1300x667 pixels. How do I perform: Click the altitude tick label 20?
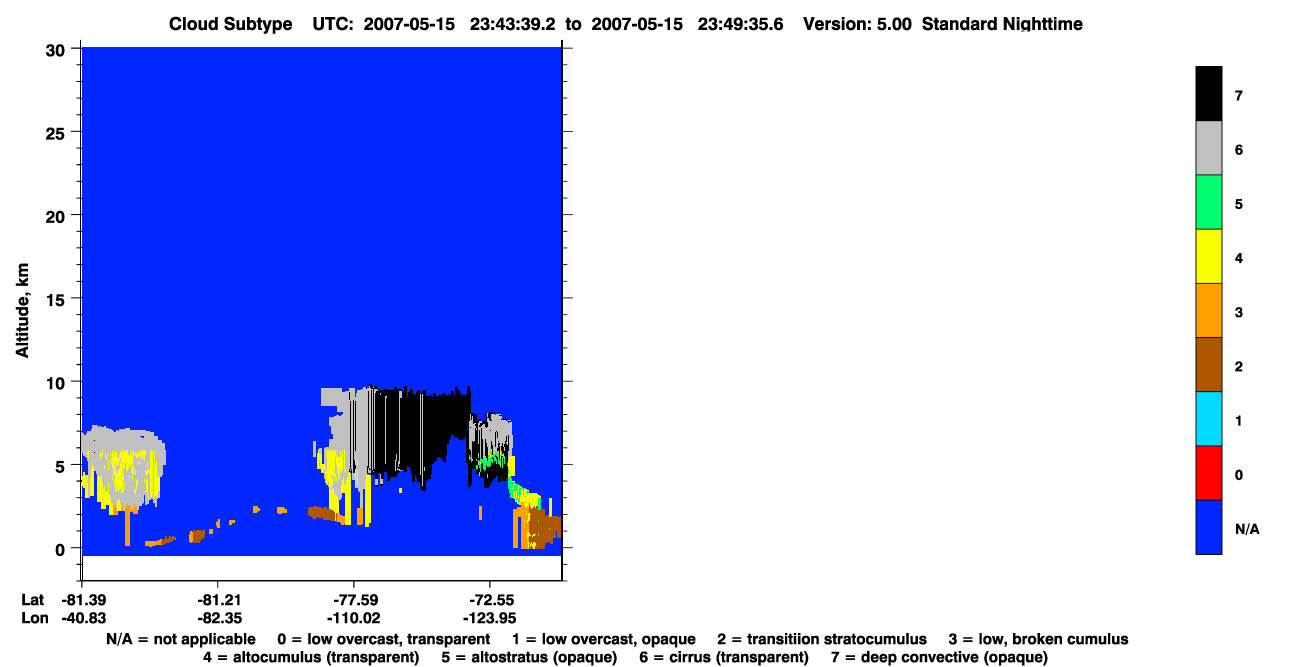click(x=56, y=215)
